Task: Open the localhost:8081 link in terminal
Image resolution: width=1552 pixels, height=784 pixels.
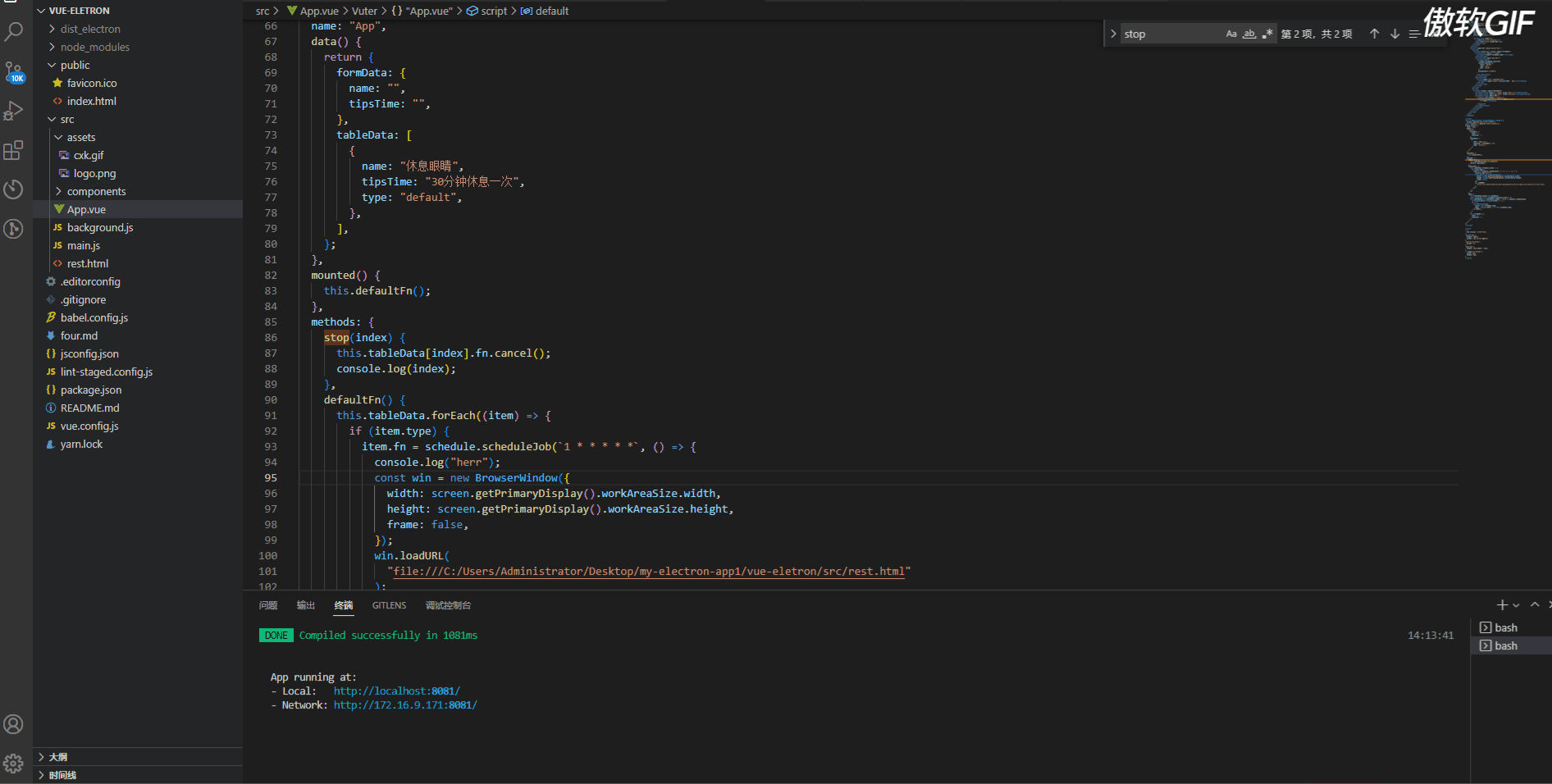Action: coord(396,691)
